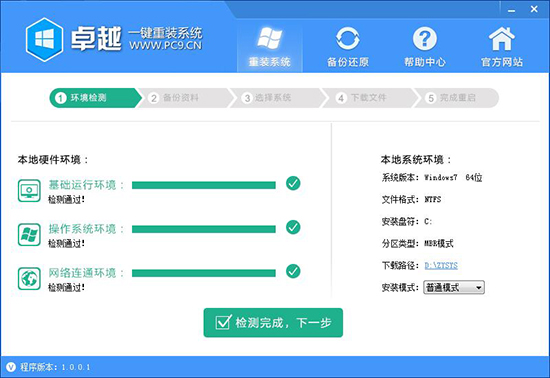This screenshot has width=550, height=378.
Task: Click the hexagonal Windows logo icon
Action: tap(45, 40)
